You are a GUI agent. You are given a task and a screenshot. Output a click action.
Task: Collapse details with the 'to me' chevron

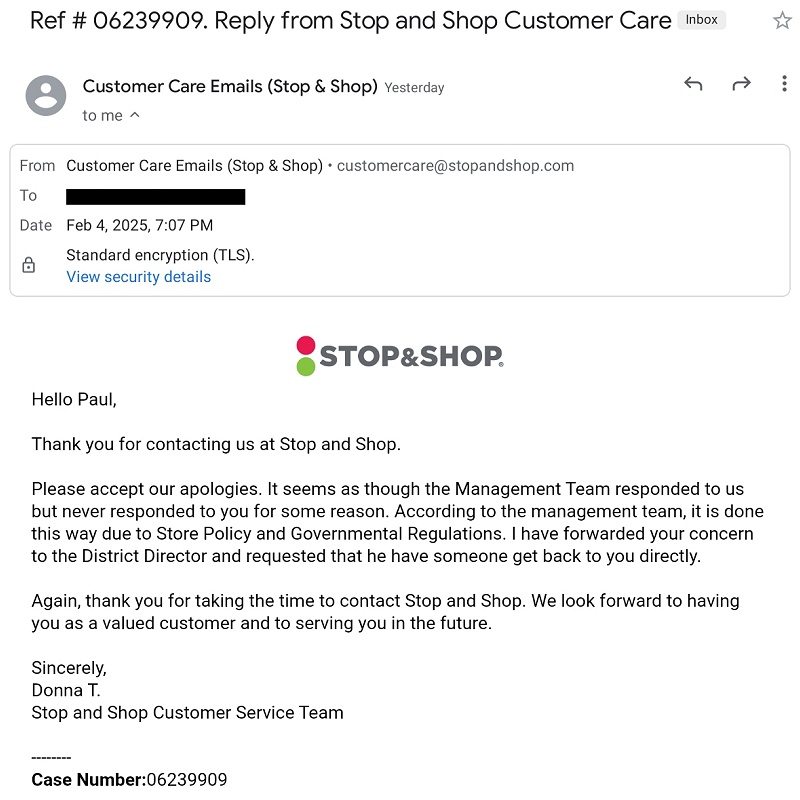(135, 115)
